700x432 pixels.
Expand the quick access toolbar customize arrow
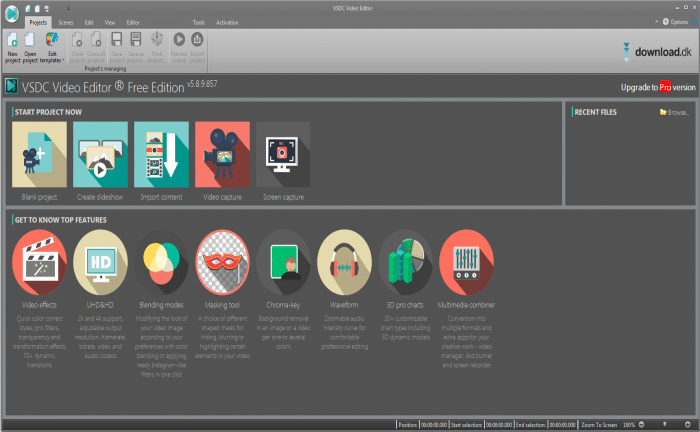[68, 8]
